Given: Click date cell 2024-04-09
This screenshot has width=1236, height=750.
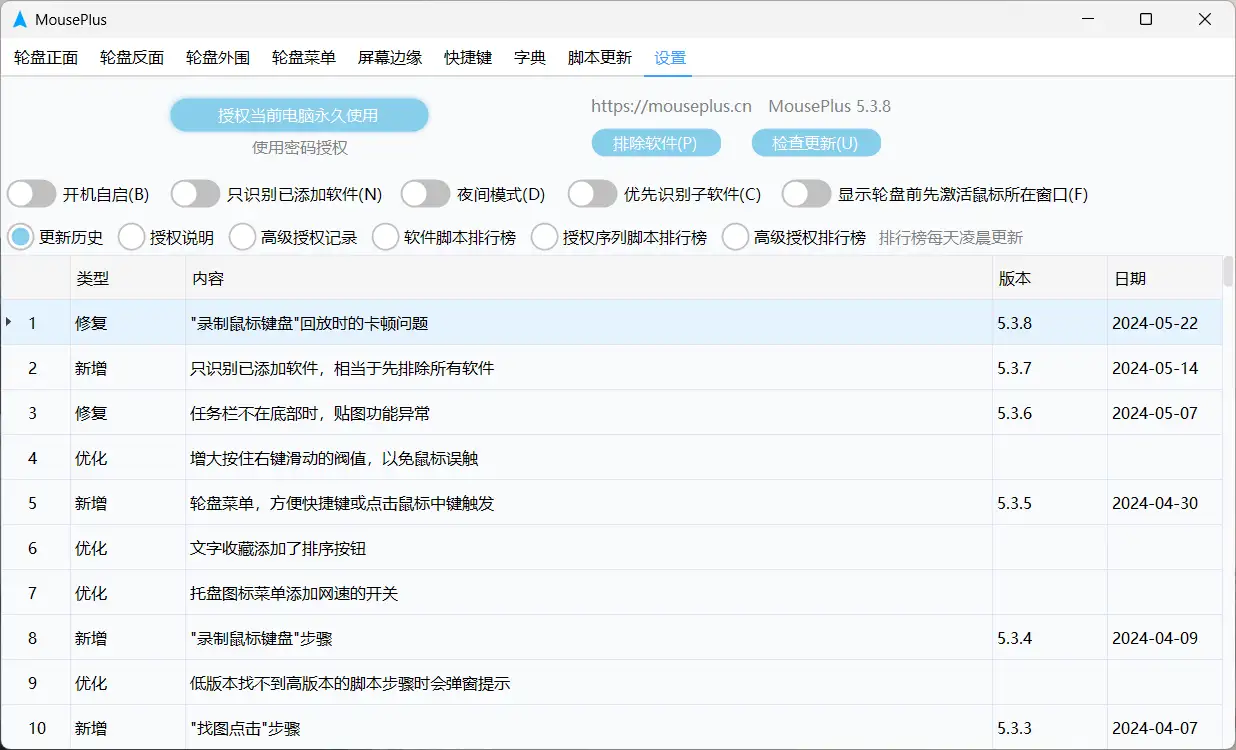Looking at the screenshot, I should click(1165, 638).
